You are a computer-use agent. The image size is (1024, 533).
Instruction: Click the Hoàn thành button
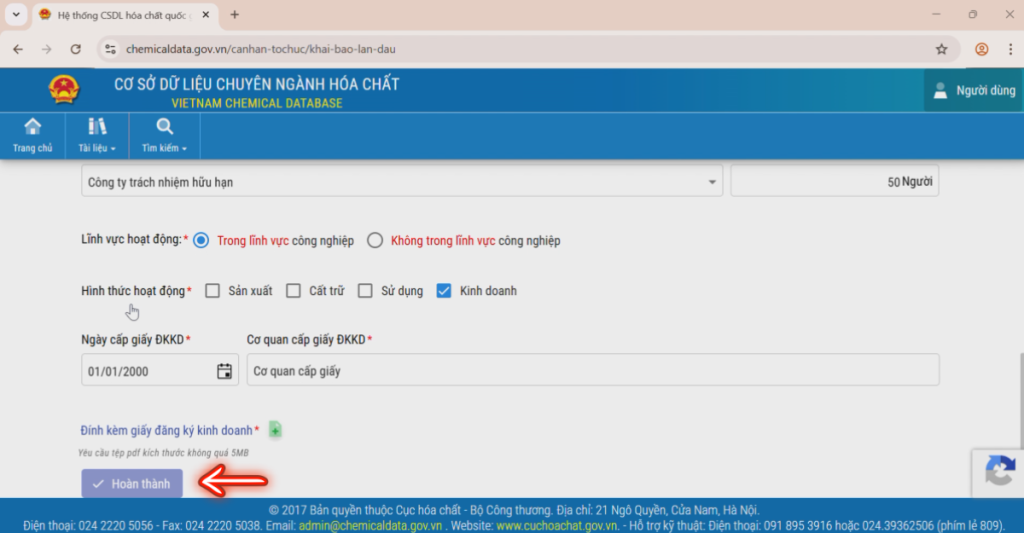click(x=132, y=483)
